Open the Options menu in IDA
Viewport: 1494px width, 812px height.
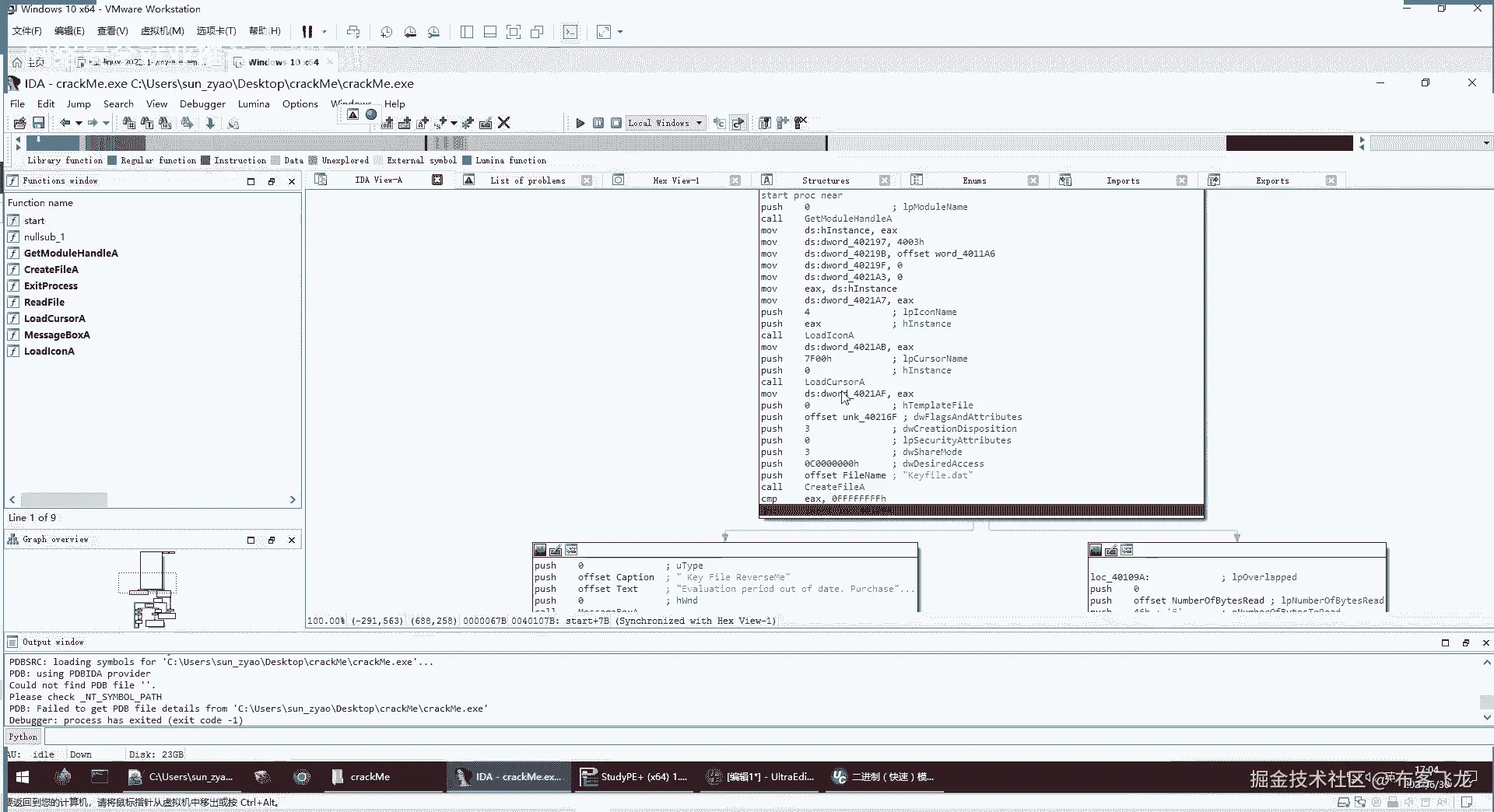[300, 103]
